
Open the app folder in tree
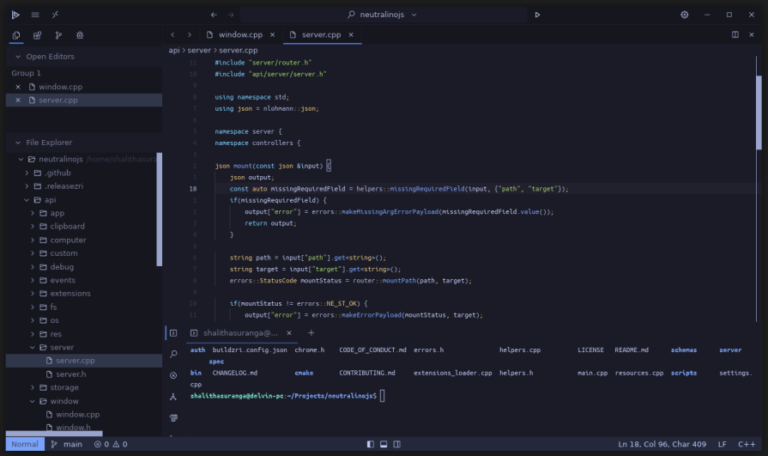click(x=57, y=213)
